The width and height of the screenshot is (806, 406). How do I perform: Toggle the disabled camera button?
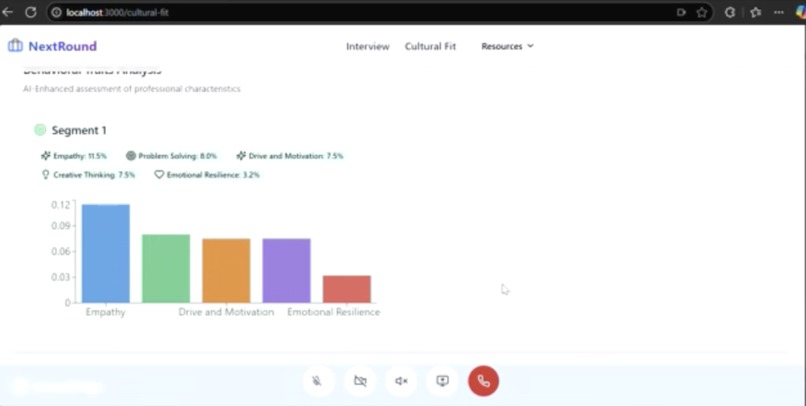point(360,381)
